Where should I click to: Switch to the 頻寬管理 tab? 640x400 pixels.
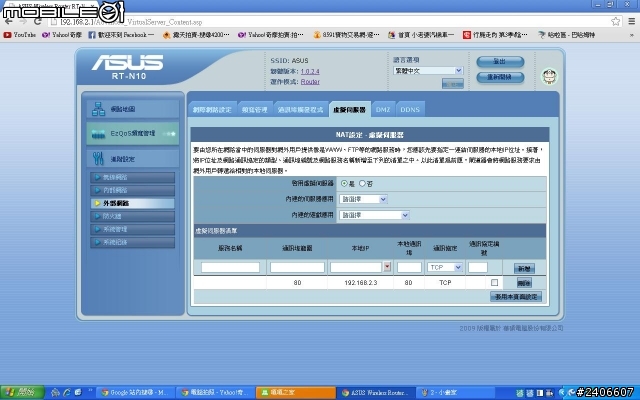255,109
